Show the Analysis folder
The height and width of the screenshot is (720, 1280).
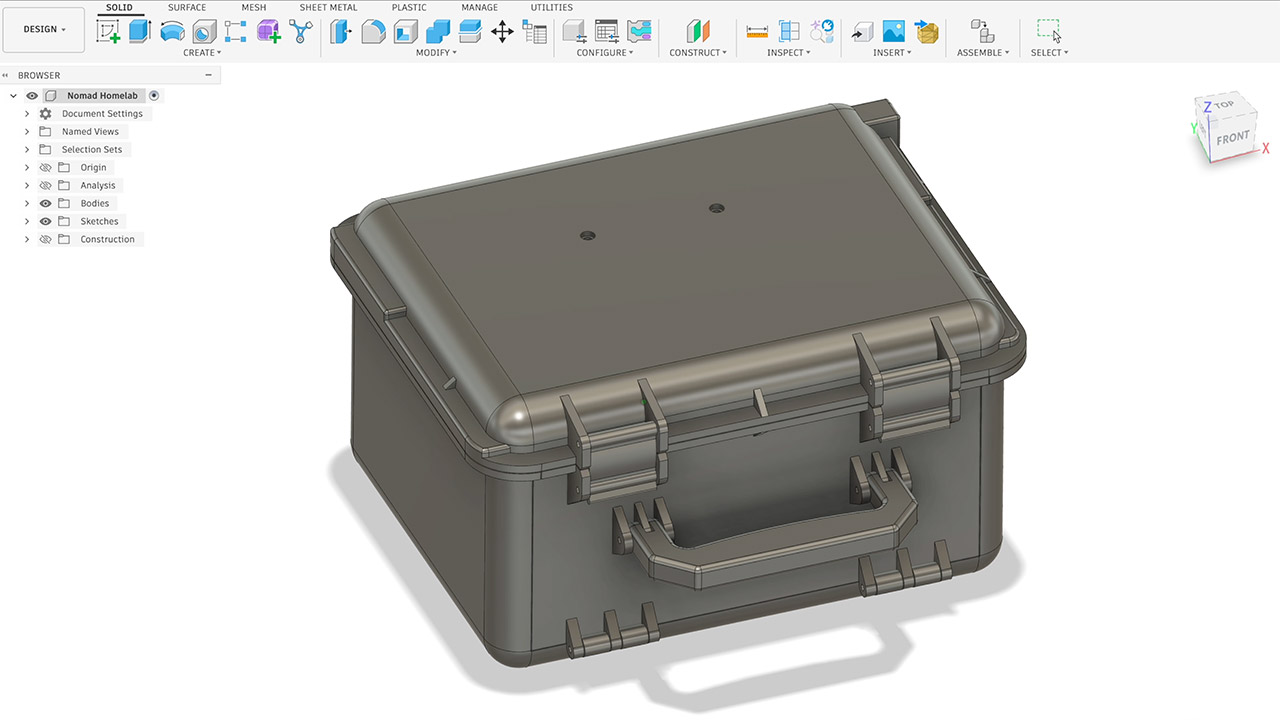tap(45, 186)
